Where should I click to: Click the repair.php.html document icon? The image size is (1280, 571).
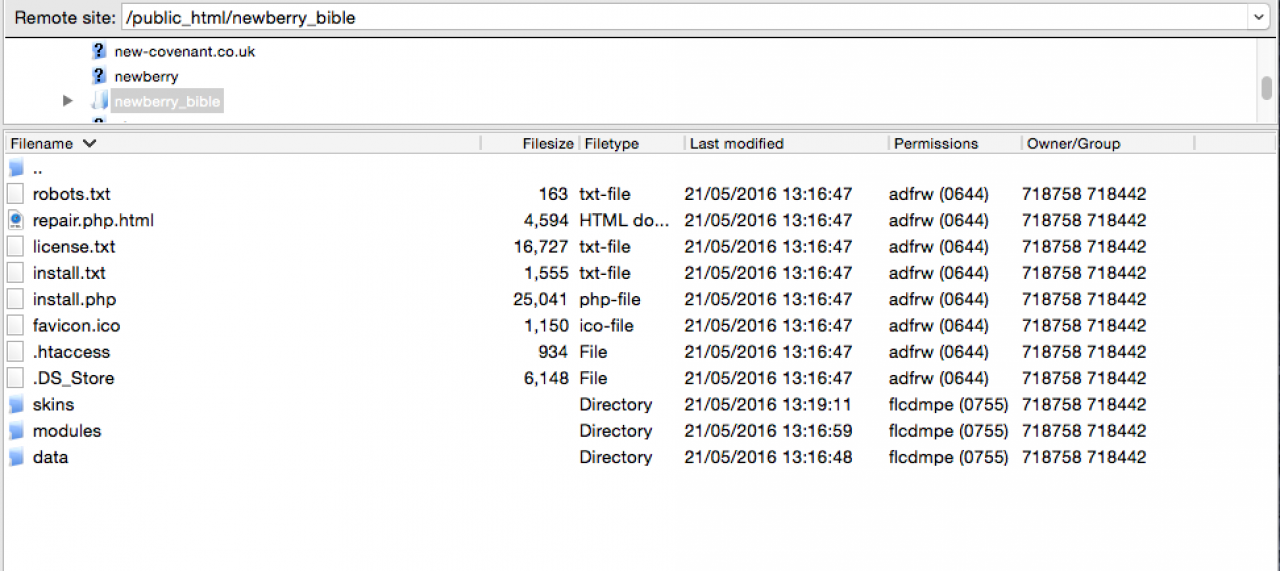click(x=15, y=220)
